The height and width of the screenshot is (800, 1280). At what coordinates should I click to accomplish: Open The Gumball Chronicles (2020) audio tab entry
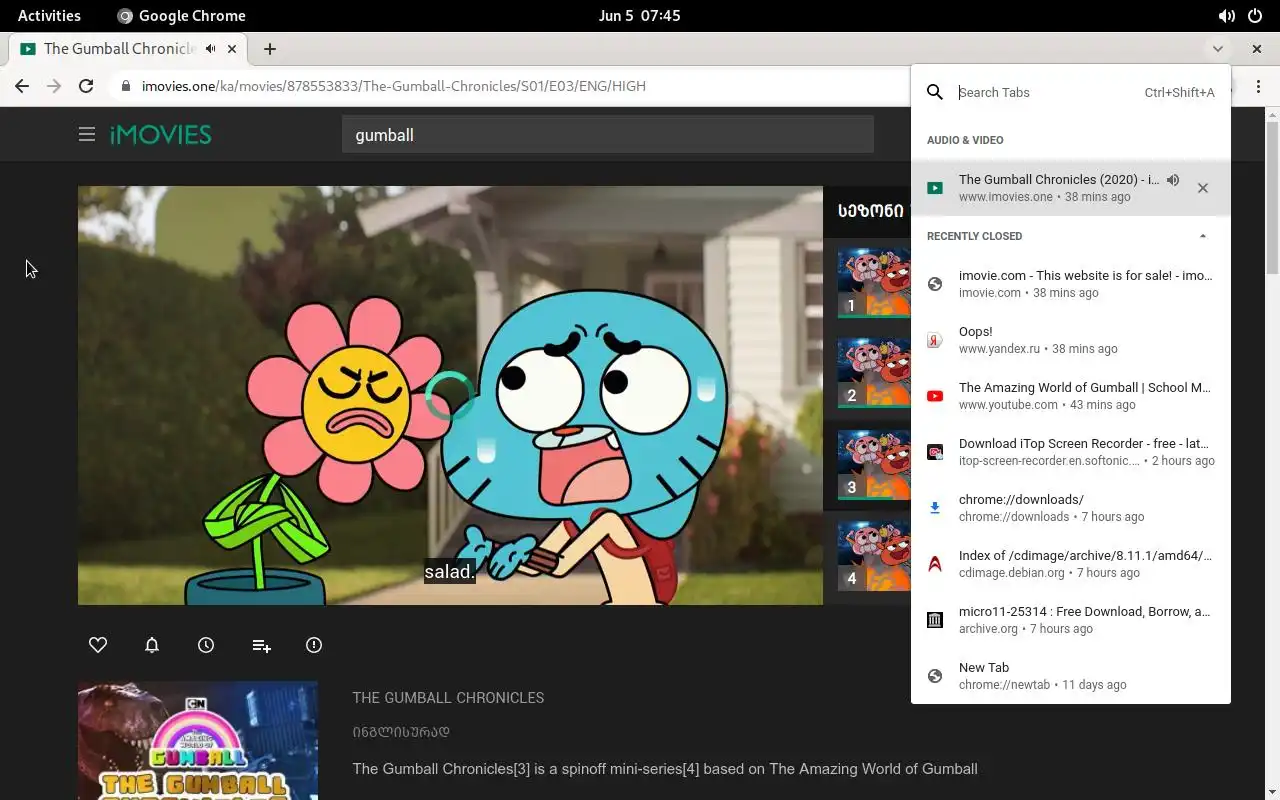click(1071, 188)
